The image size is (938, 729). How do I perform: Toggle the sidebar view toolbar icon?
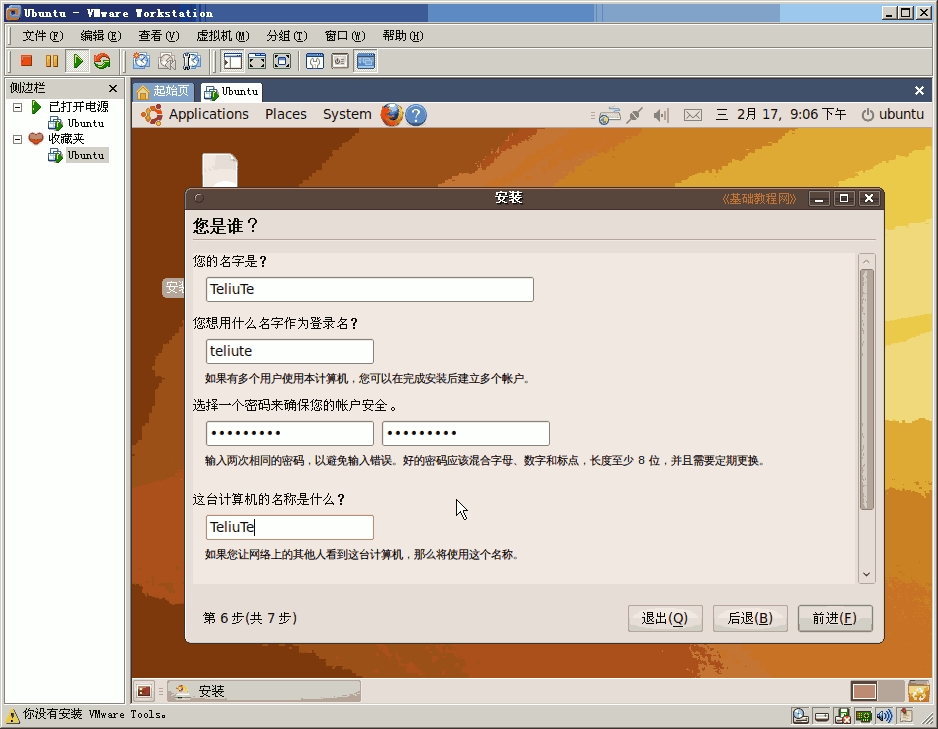(x=232, y=61)
